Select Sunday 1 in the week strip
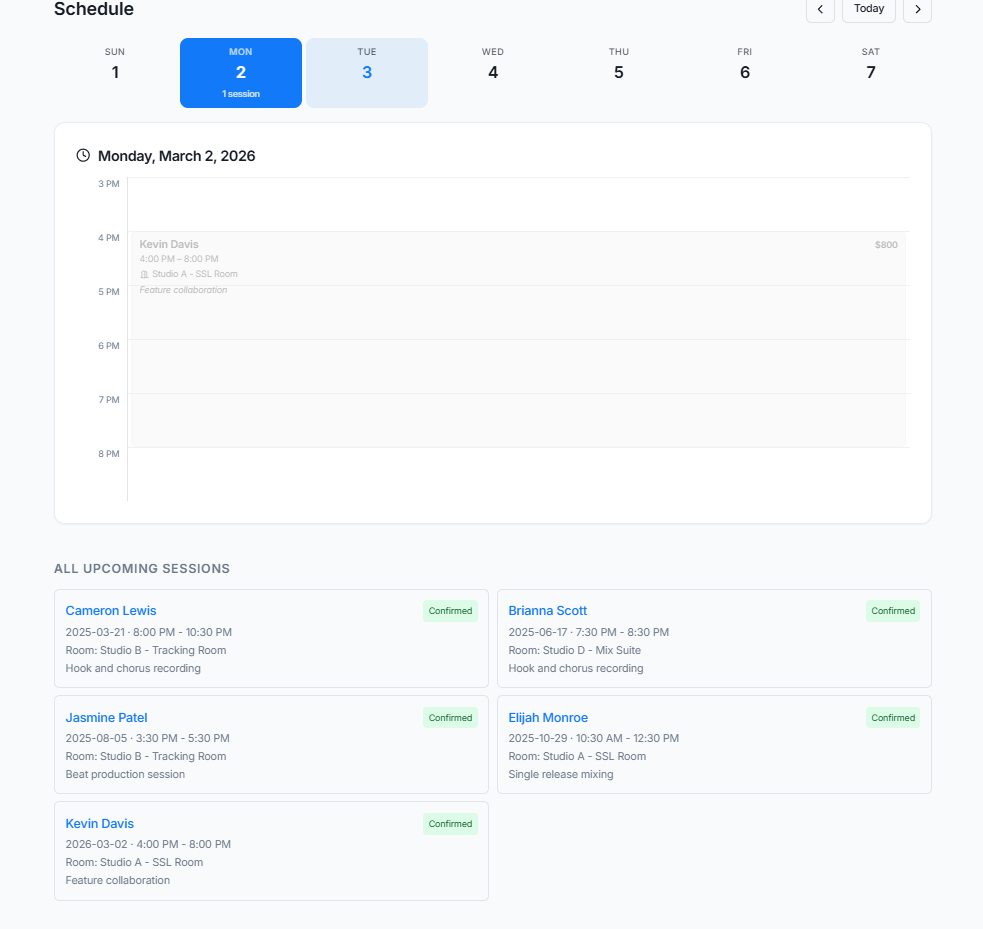Viewport: 983px width, 929px height. click(115, 73)
